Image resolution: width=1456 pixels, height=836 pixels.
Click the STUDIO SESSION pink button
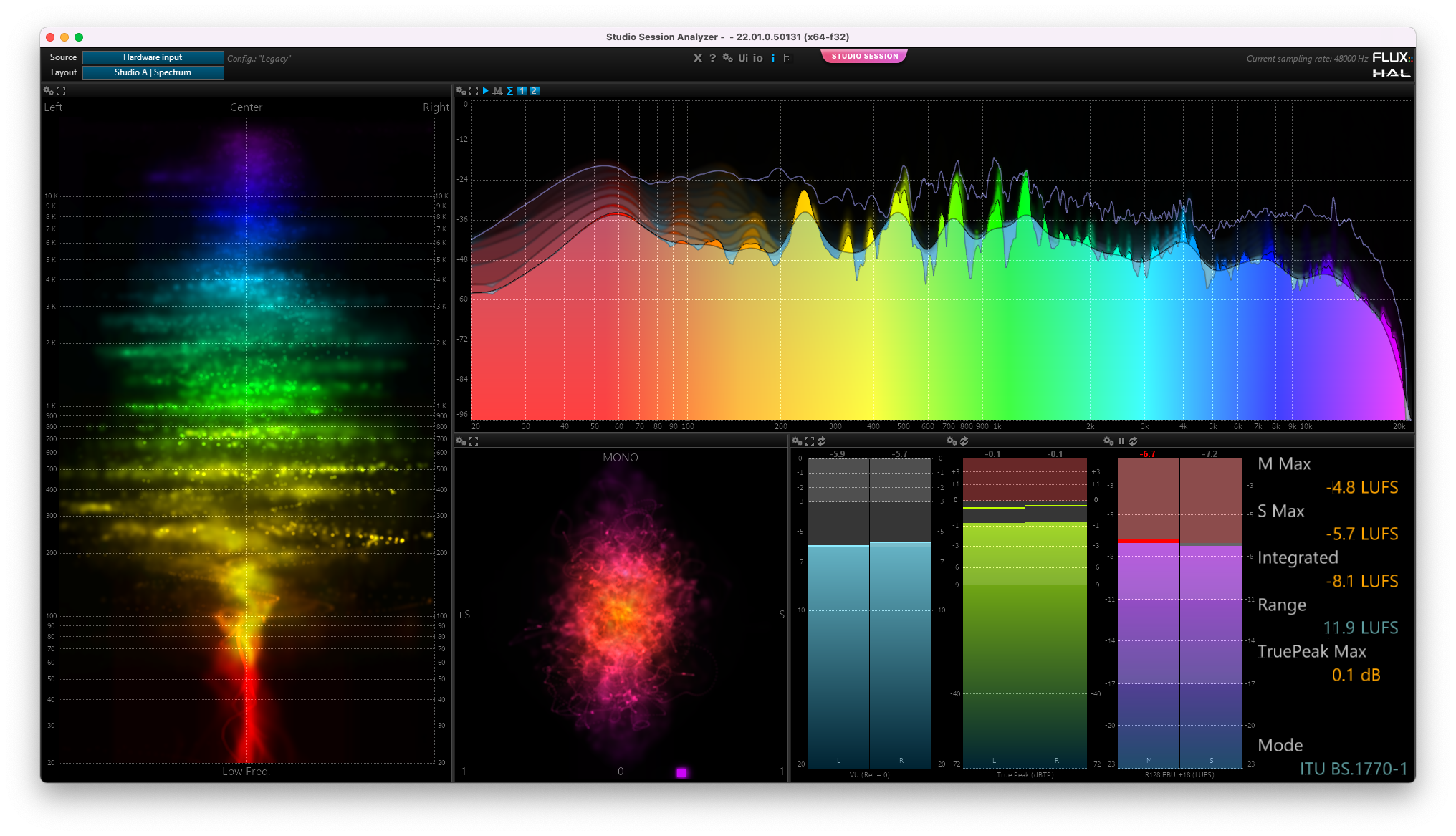pos(864,56)
